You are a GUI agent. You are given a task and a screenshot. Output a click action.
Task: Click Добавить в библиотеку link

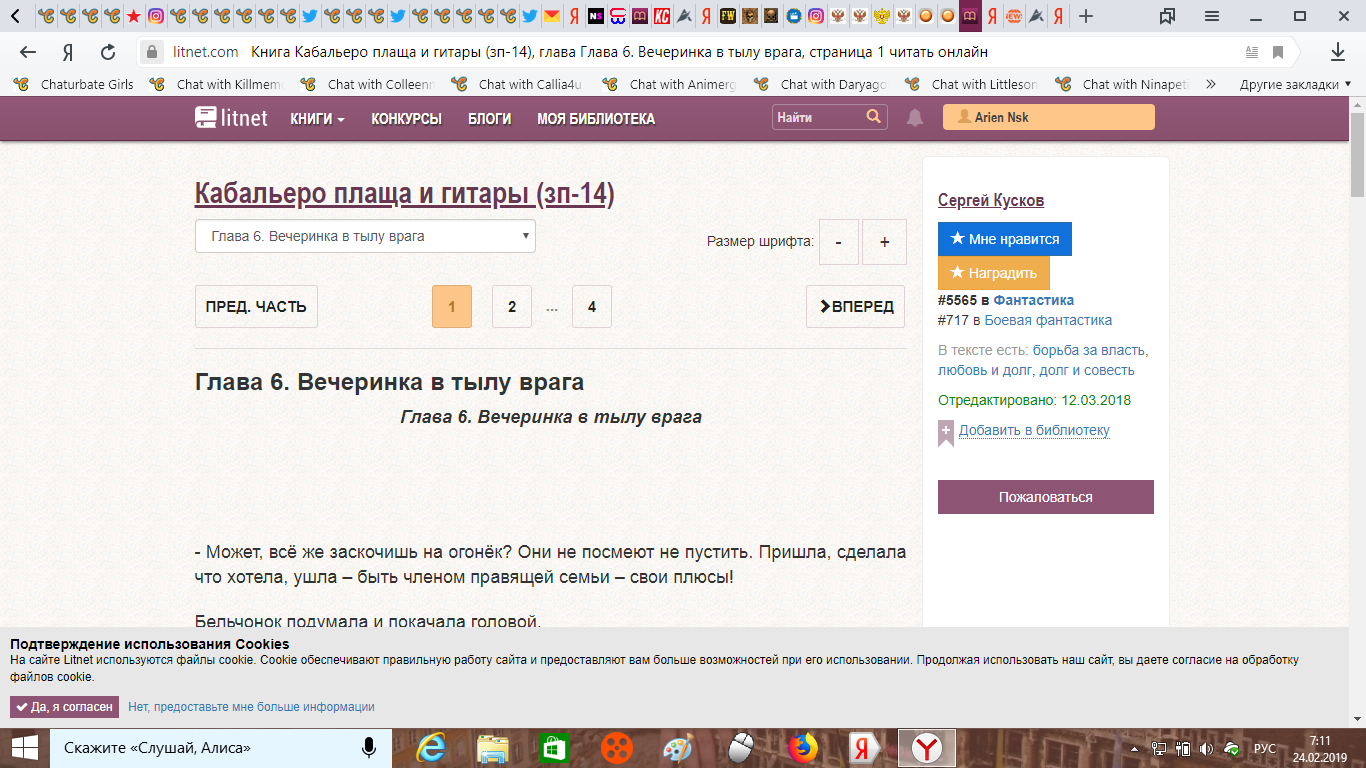click(1034, 431)
